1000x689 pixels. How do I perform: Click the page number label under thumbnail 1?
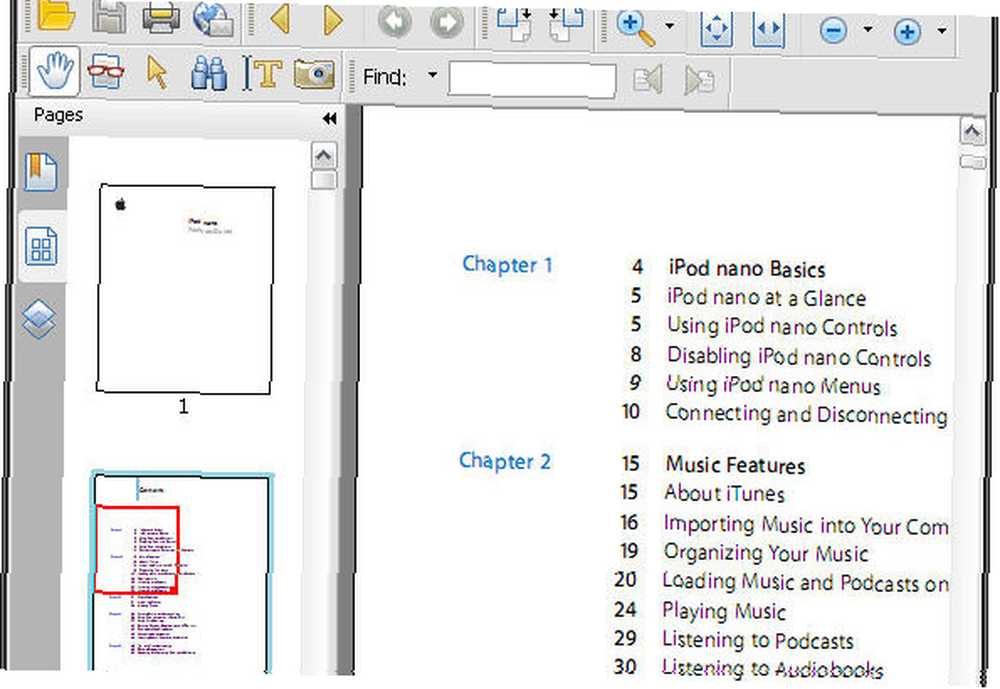click(x=184, y=407)
